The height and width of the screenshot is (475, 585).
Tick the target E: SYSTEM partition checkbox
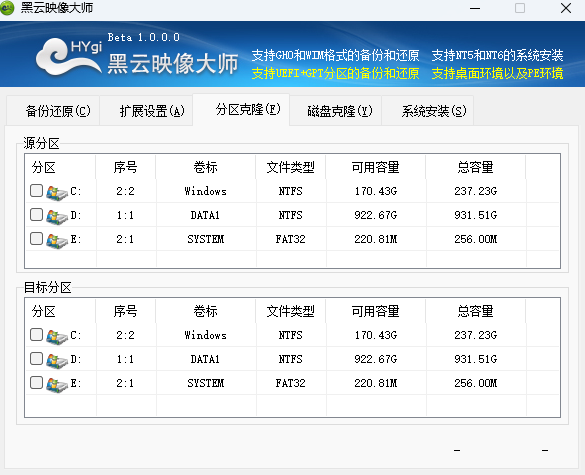point(36,382)
